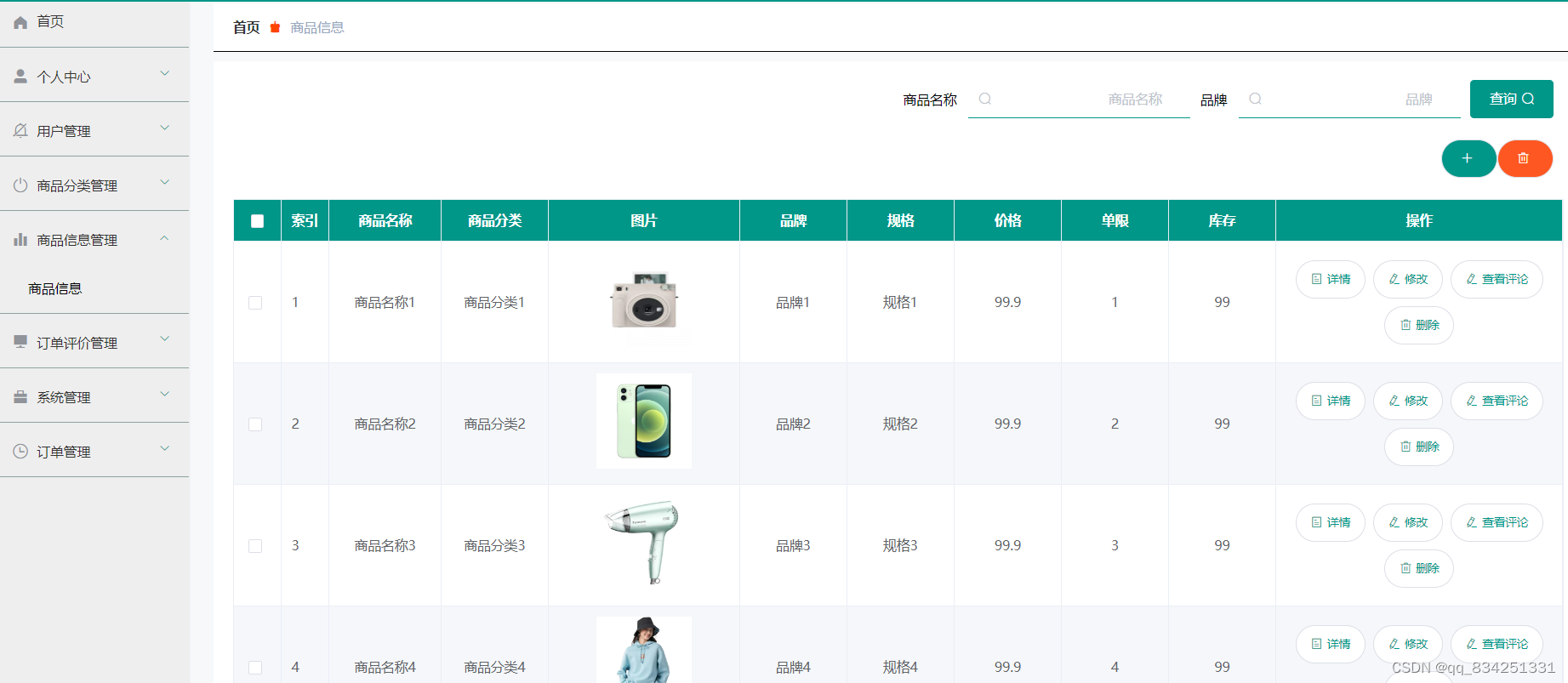Click the 商品分类1 cell
The image size is (1568, 683).
(x=494, y=302)
